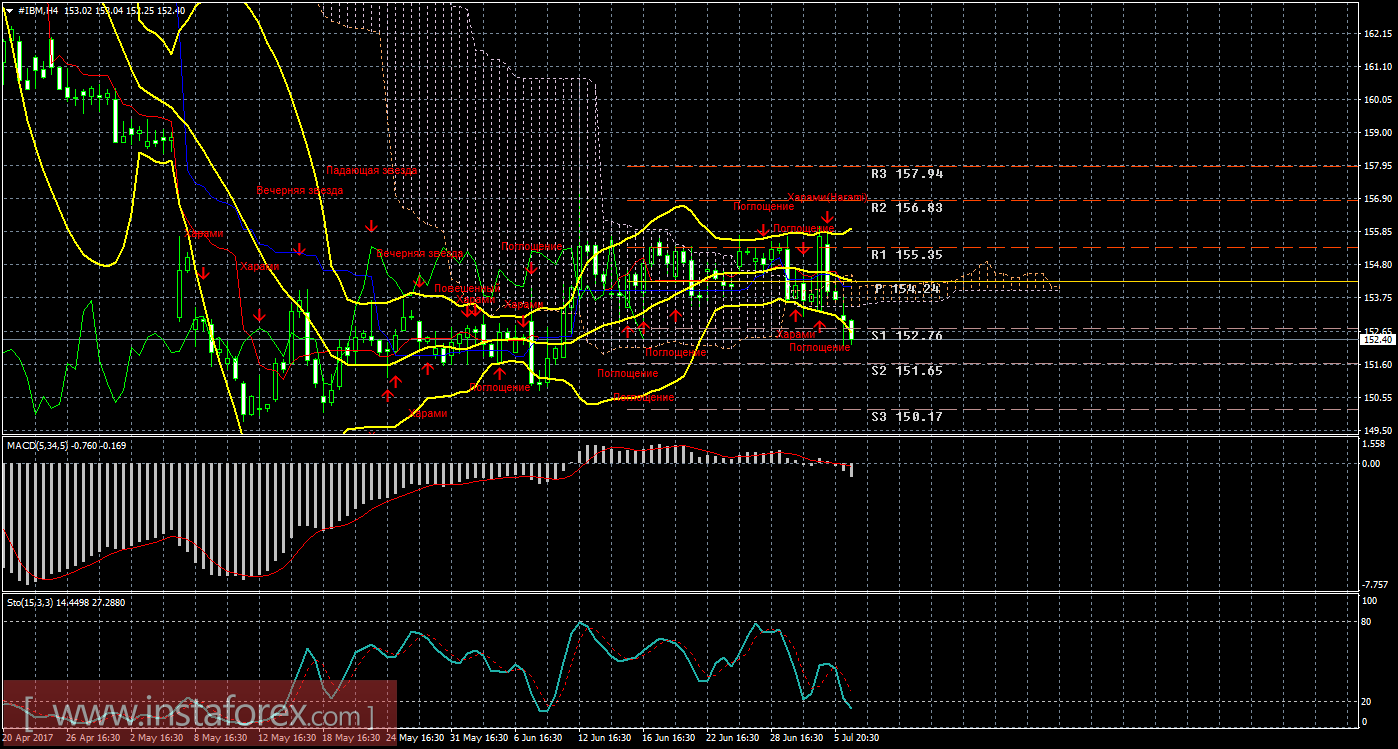
Task: Open the chart menu triangle beside #IBM,H4
Action: tap(9, 10)
